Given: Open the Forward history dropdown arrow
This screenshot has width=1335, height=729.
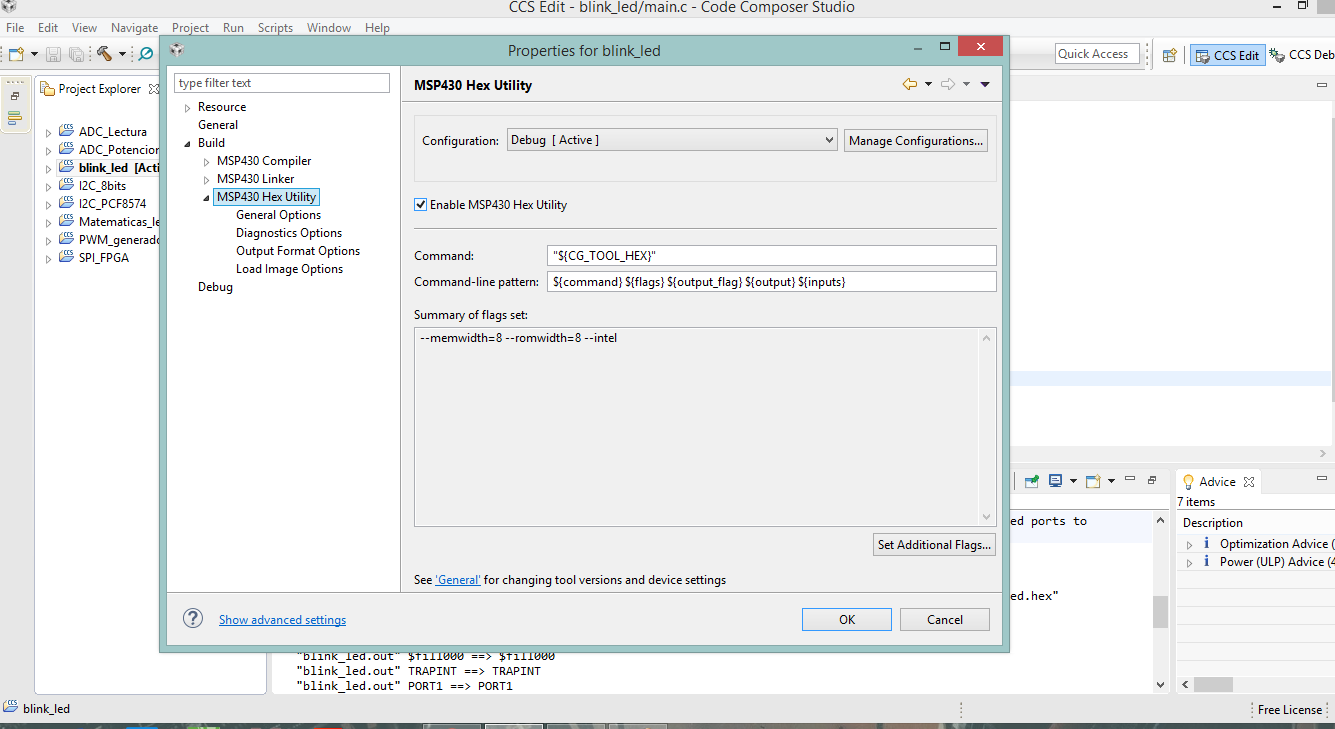Looking at the screenshot, I should click(x=966, y=84).
